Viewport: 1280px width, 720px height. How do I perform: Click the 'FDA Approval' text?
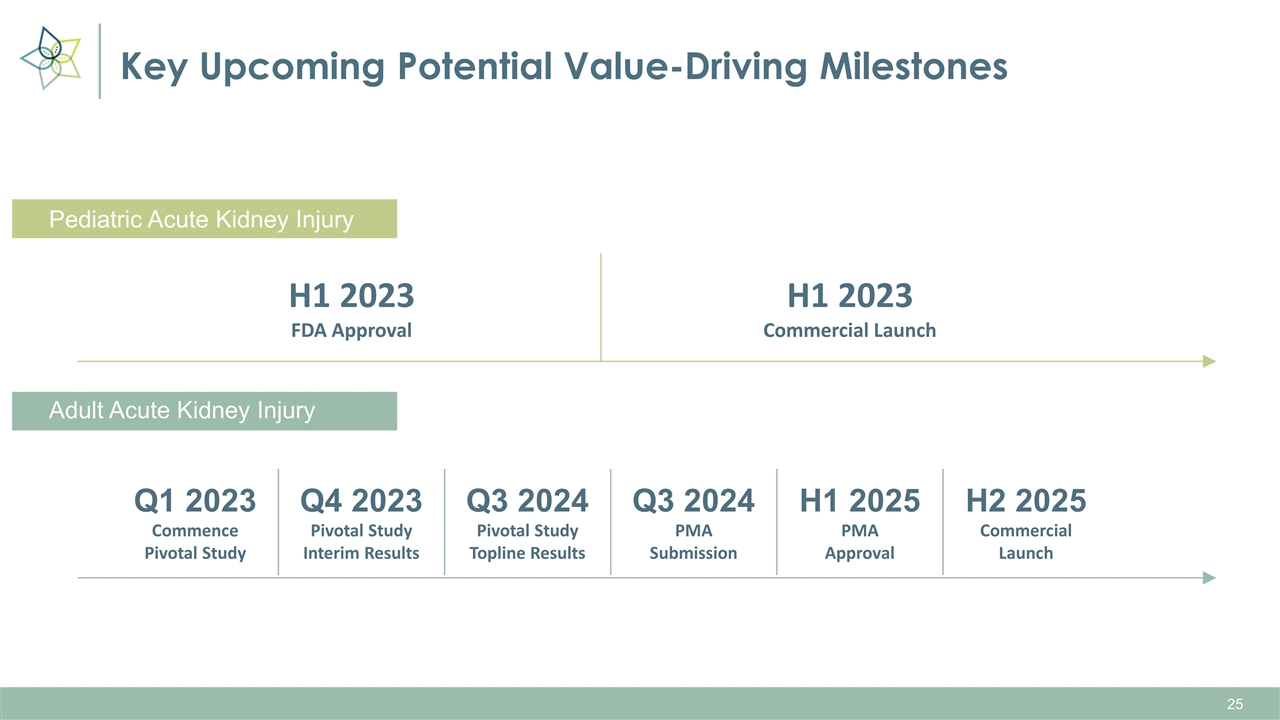pos(351,330)
